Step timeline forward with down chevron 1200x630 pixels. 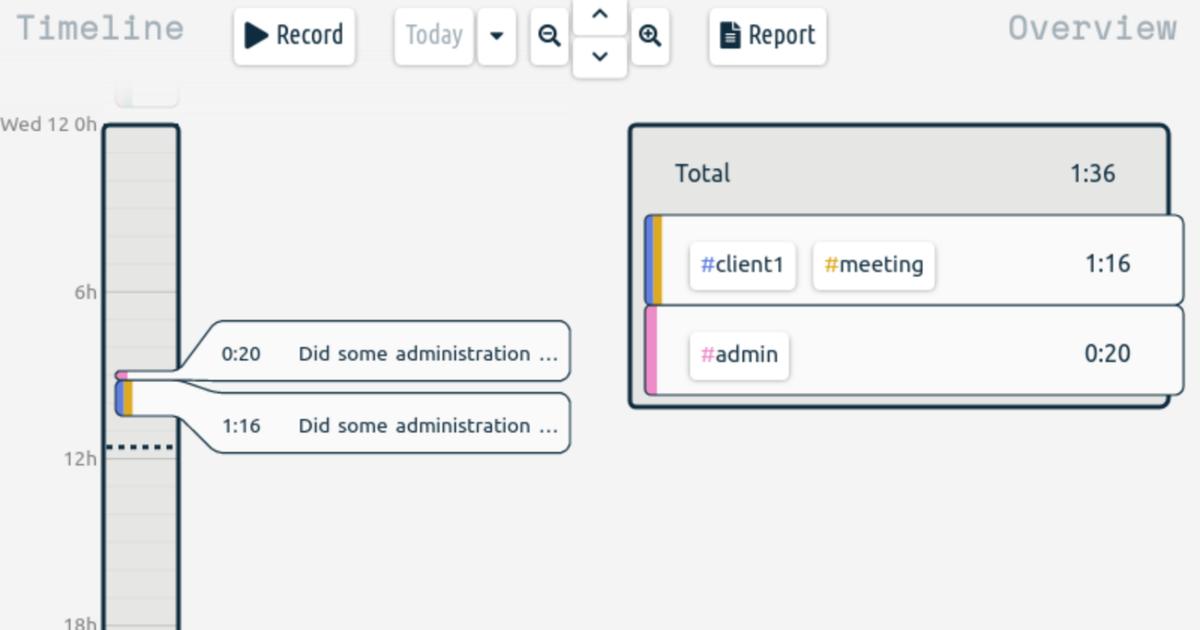600,57
